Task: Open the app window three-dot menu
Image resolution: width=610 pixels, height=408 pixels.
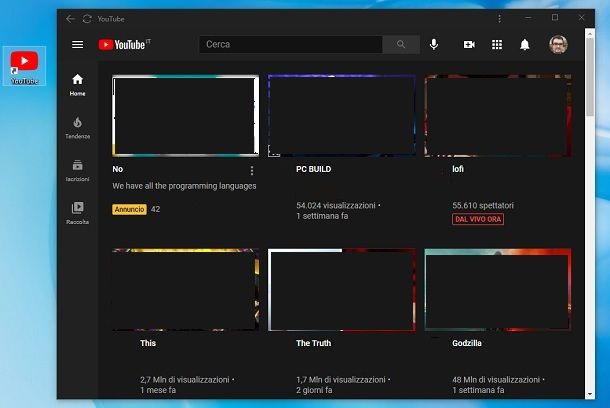Action: tap(500, 19)
